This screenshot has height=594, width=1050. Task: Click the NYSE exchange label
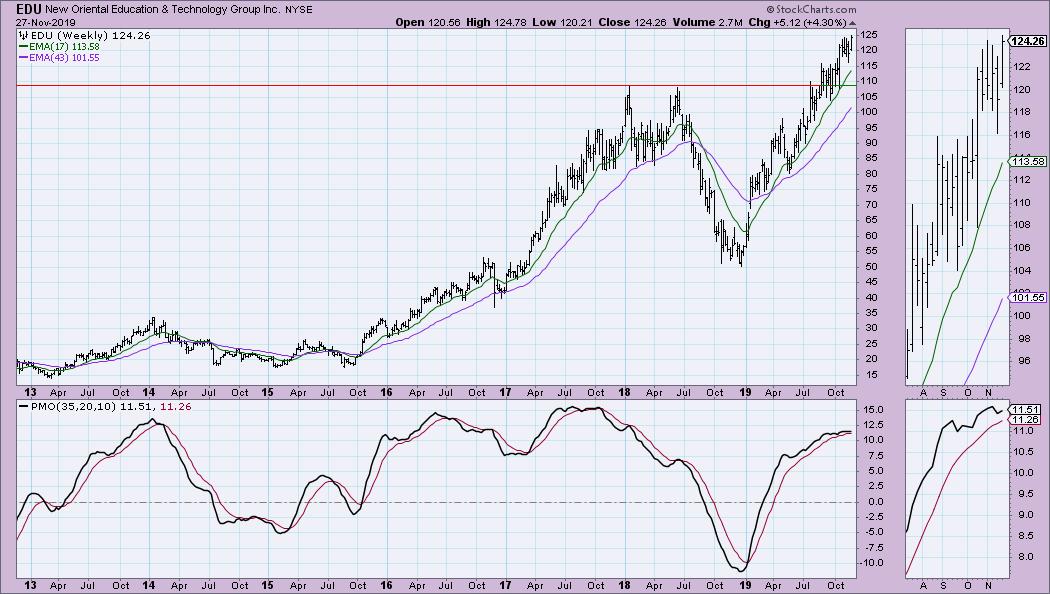pyautogui.click(x=298, y=10)
